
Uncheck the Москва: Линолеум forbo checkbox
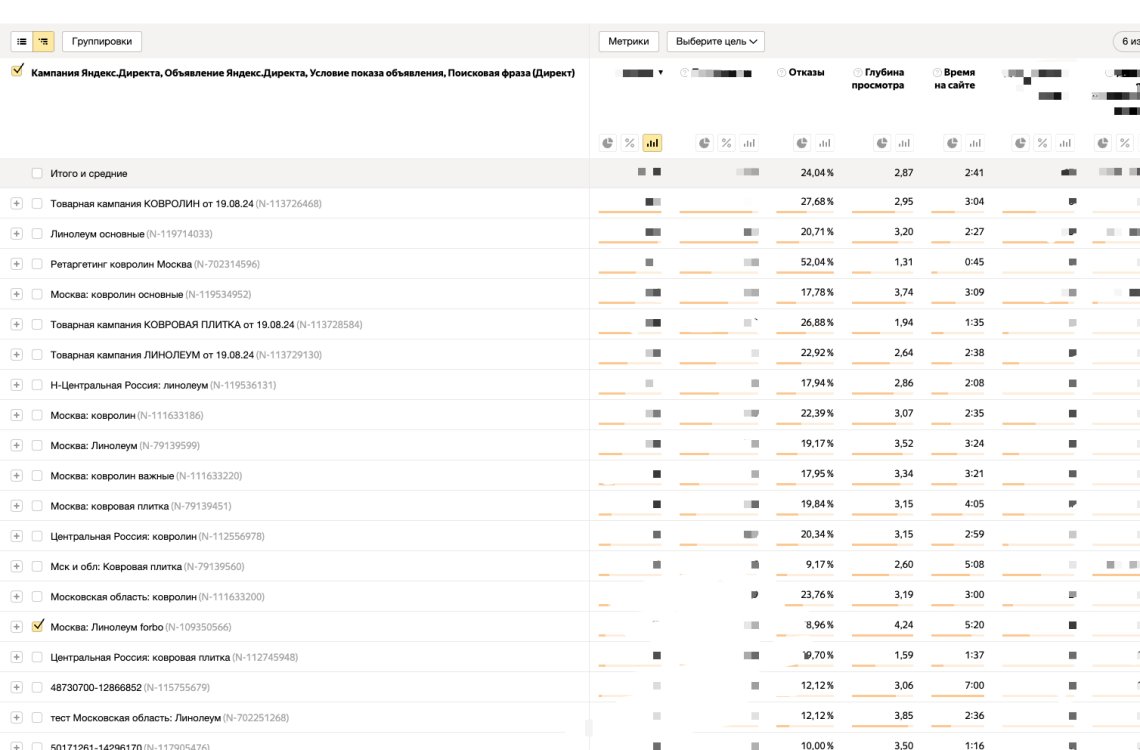pos(38,626)
